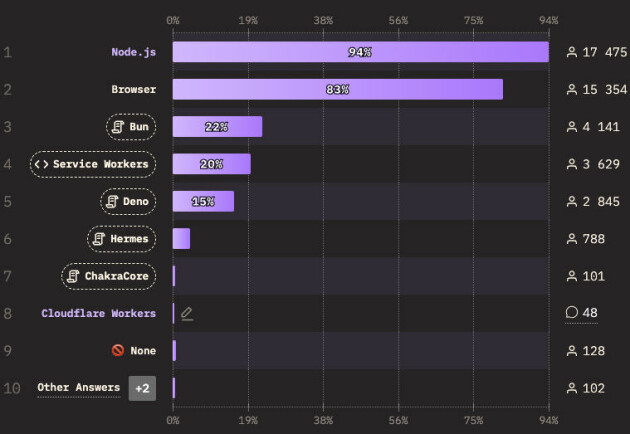
Task: Click the 15 354 respondent count
Action: pos(605,90)
